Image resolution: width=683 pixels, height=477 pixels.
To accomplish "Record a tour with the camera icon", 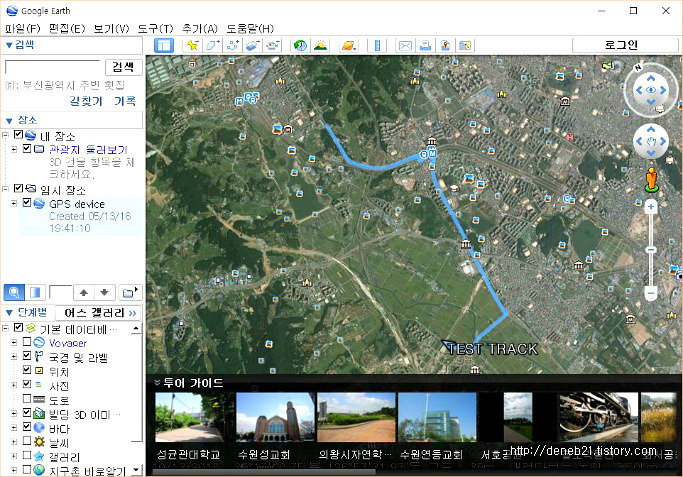I will 273,45.
